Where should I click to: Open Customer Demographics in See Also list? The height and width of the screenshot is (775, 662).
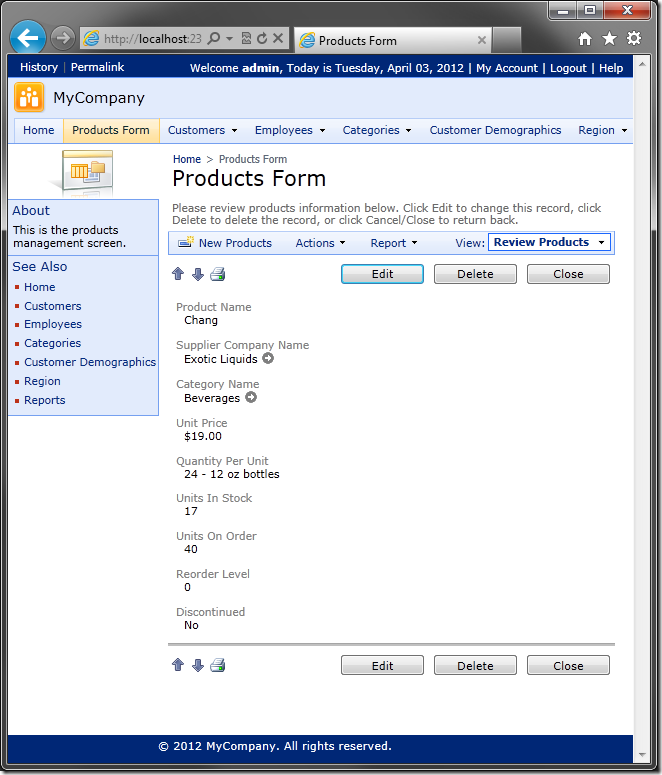tap(90, 362)
